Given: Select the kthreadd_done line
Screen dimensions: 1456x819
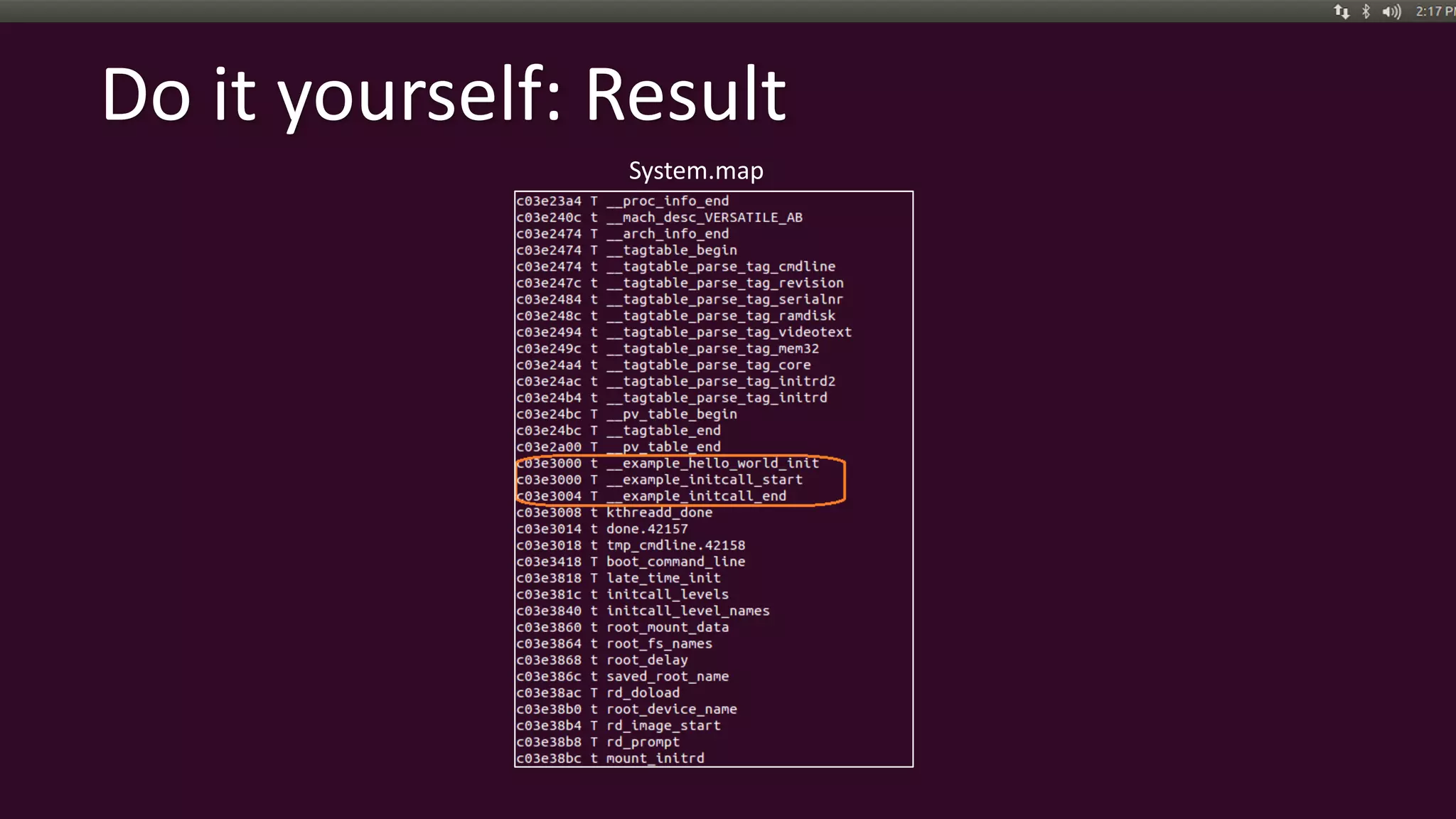Looking at the screenshot, I should point(614,513).
